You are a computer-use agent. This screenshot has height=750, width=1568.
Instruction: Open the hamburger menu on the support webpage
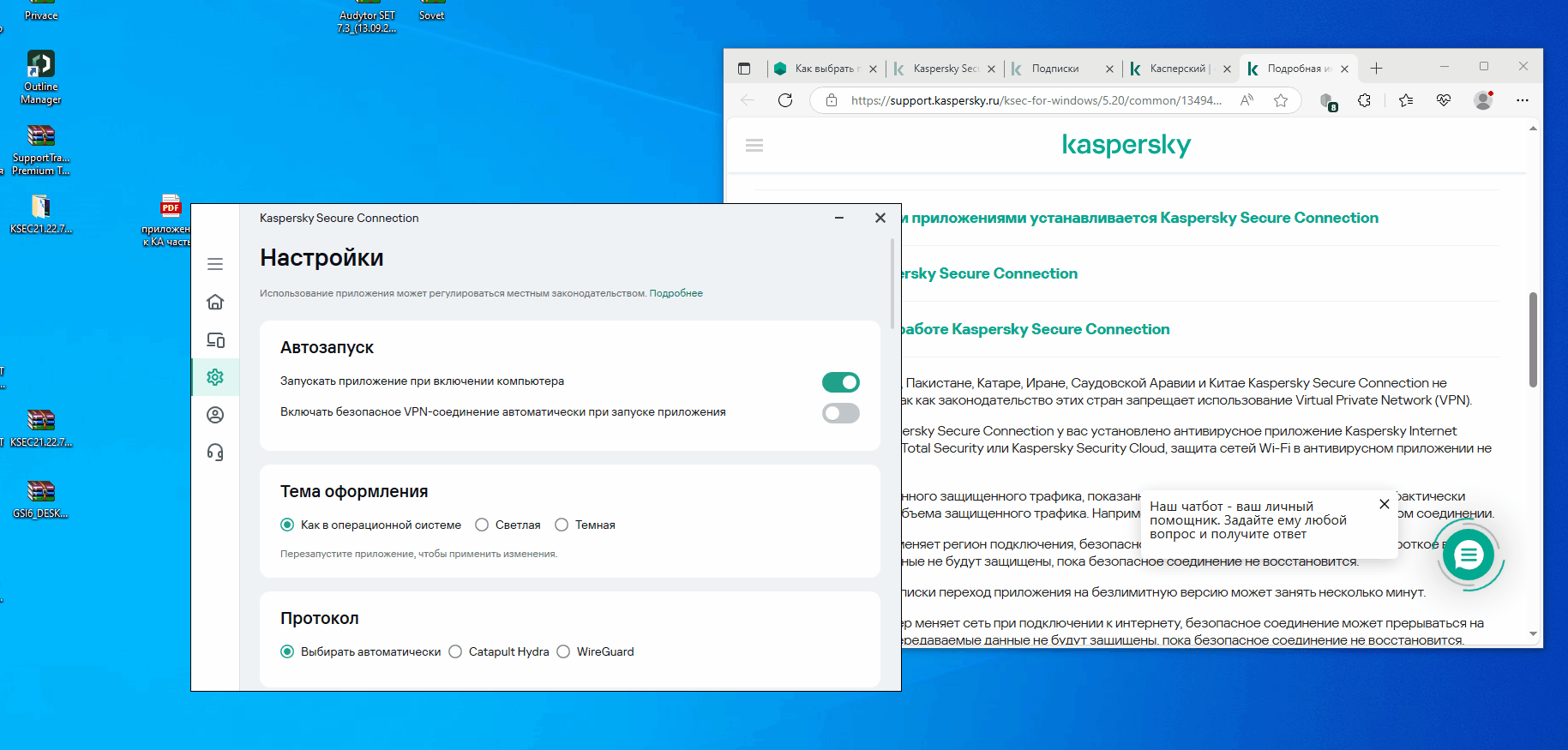tap(754, 146)
